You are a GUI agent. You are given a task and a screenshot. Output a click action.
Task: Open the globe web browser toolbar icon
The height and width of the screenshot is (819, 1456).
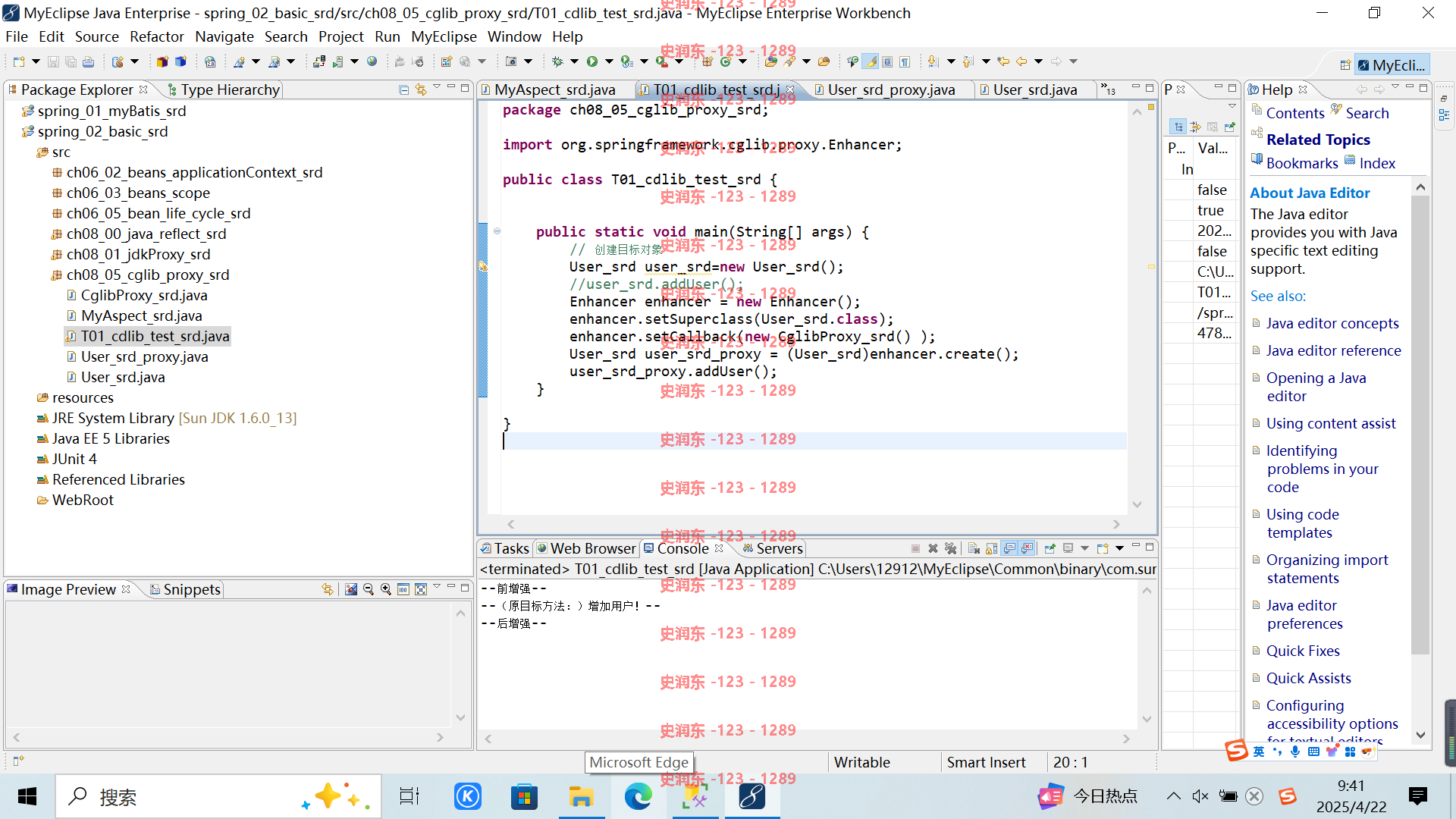(372, 61)
